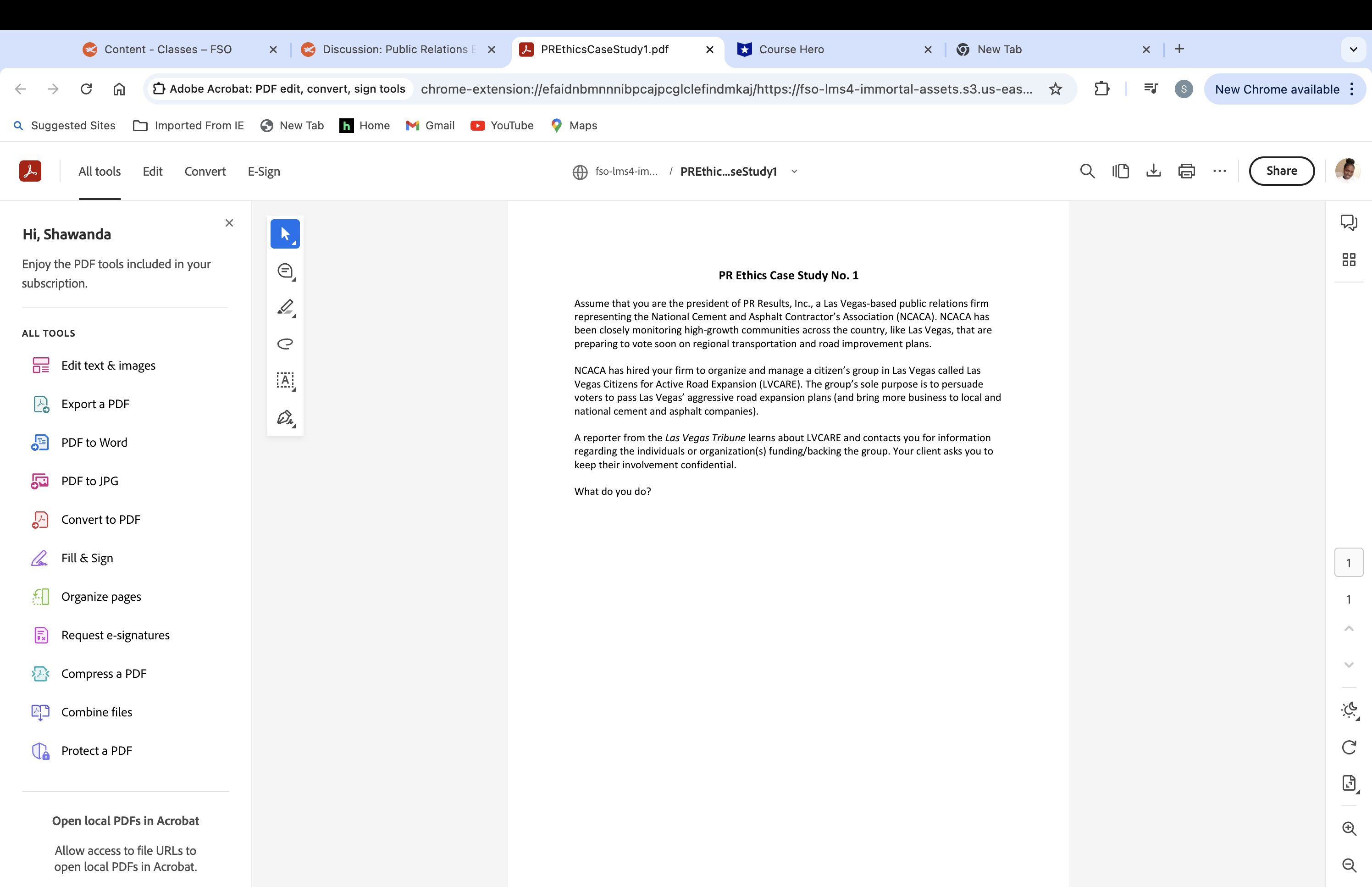Click the Share button
The height and width of the screenshot is (887, 1372).
click(x=1281, y=171)
